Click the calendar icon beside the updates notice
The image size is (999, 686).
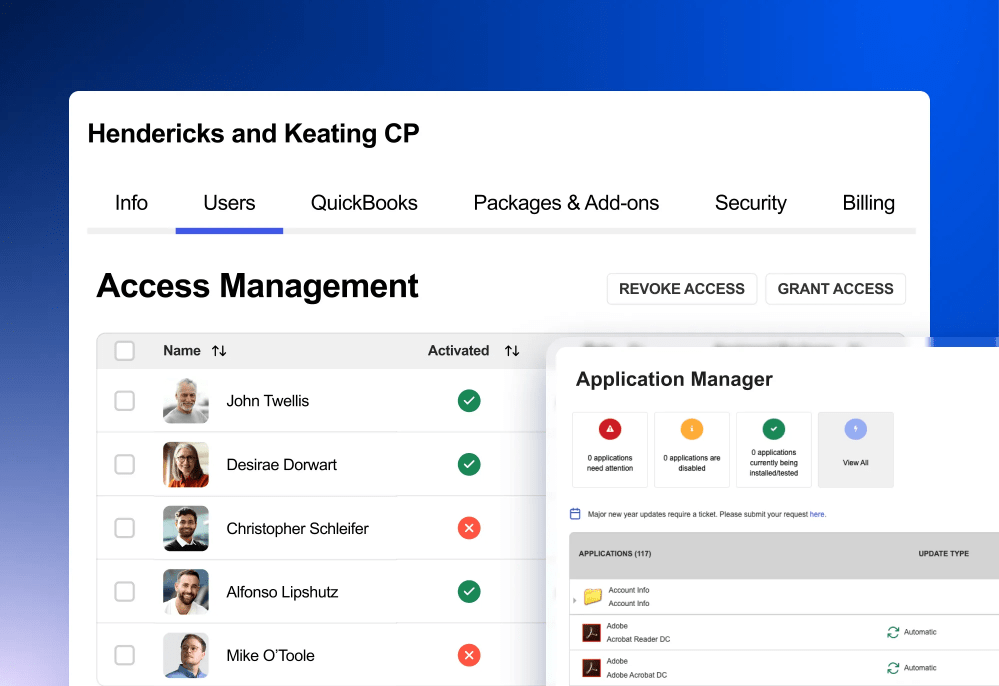574,512
